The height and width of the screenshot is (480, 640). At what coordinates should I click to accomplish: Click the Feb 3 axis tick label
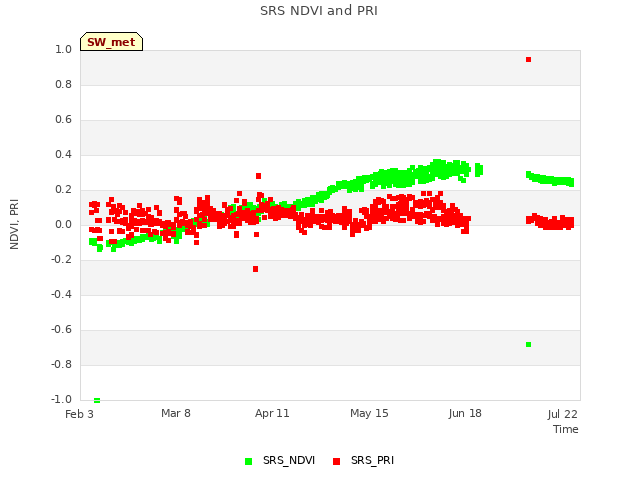[x=79, y=414]
